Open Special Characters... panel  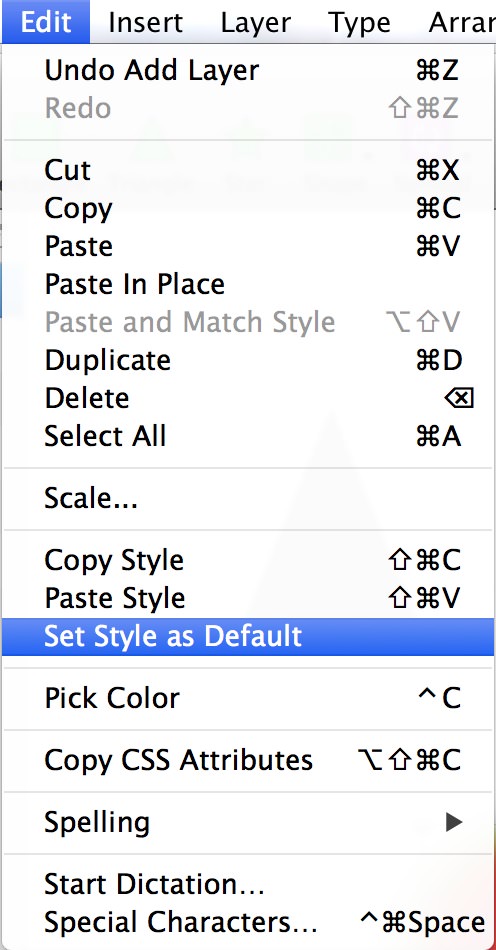click(248, 922)
